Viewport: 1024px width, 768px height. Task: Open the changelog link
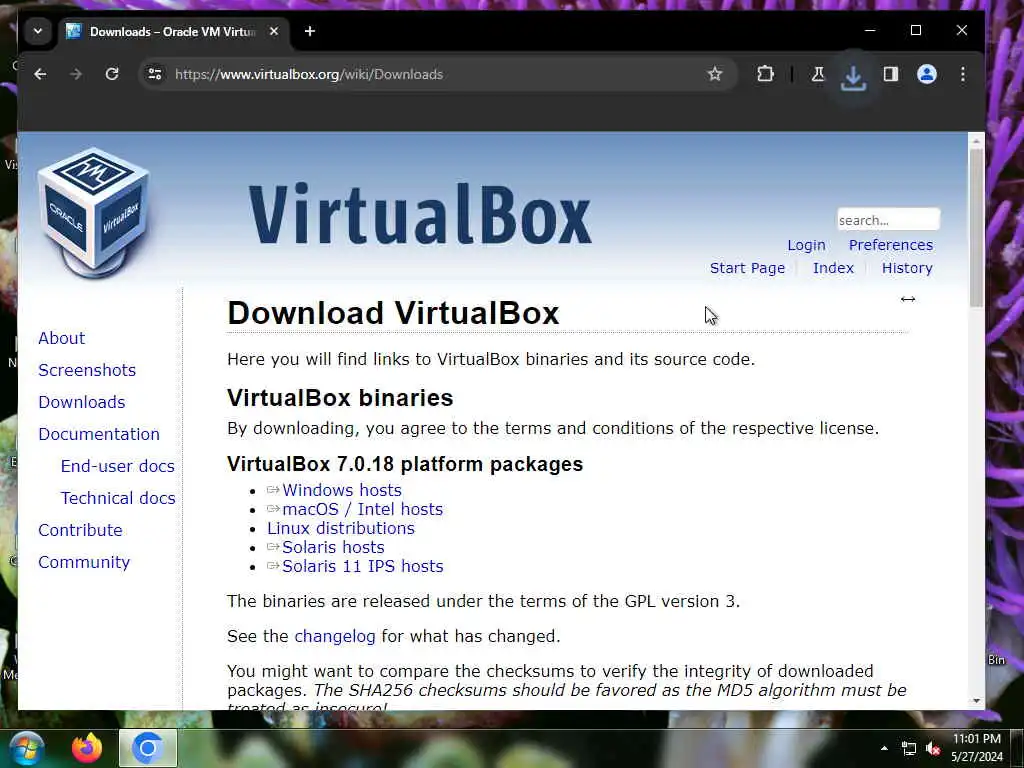[x=335, y=636]
